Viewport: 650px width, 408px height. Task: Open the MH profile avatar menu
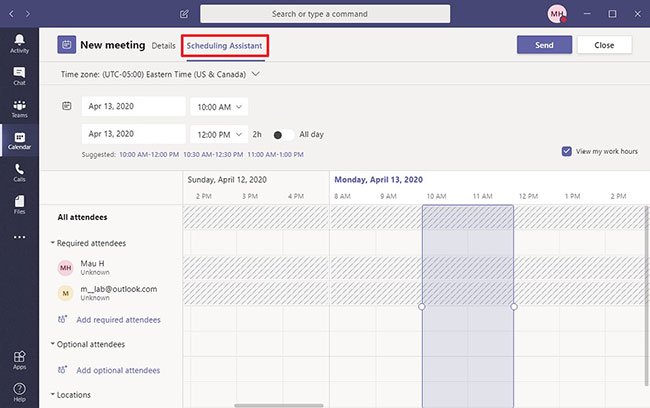[557, 14]
